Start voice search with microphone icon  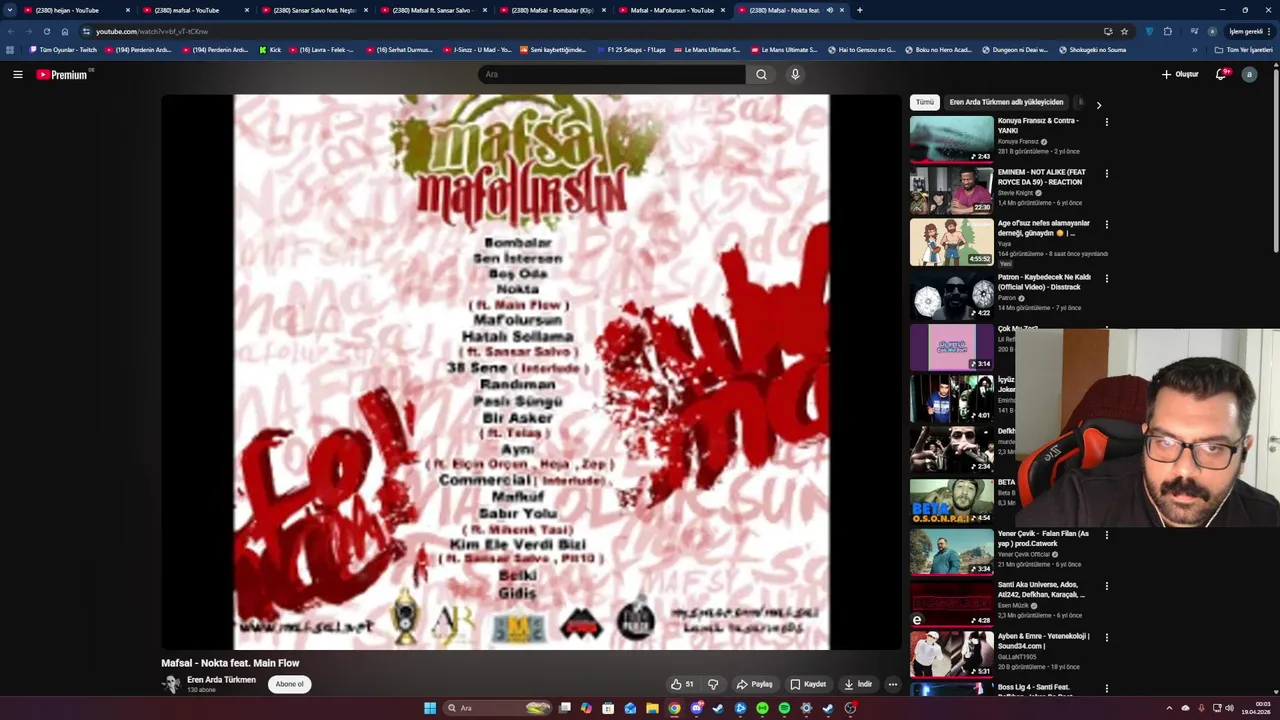795,74
